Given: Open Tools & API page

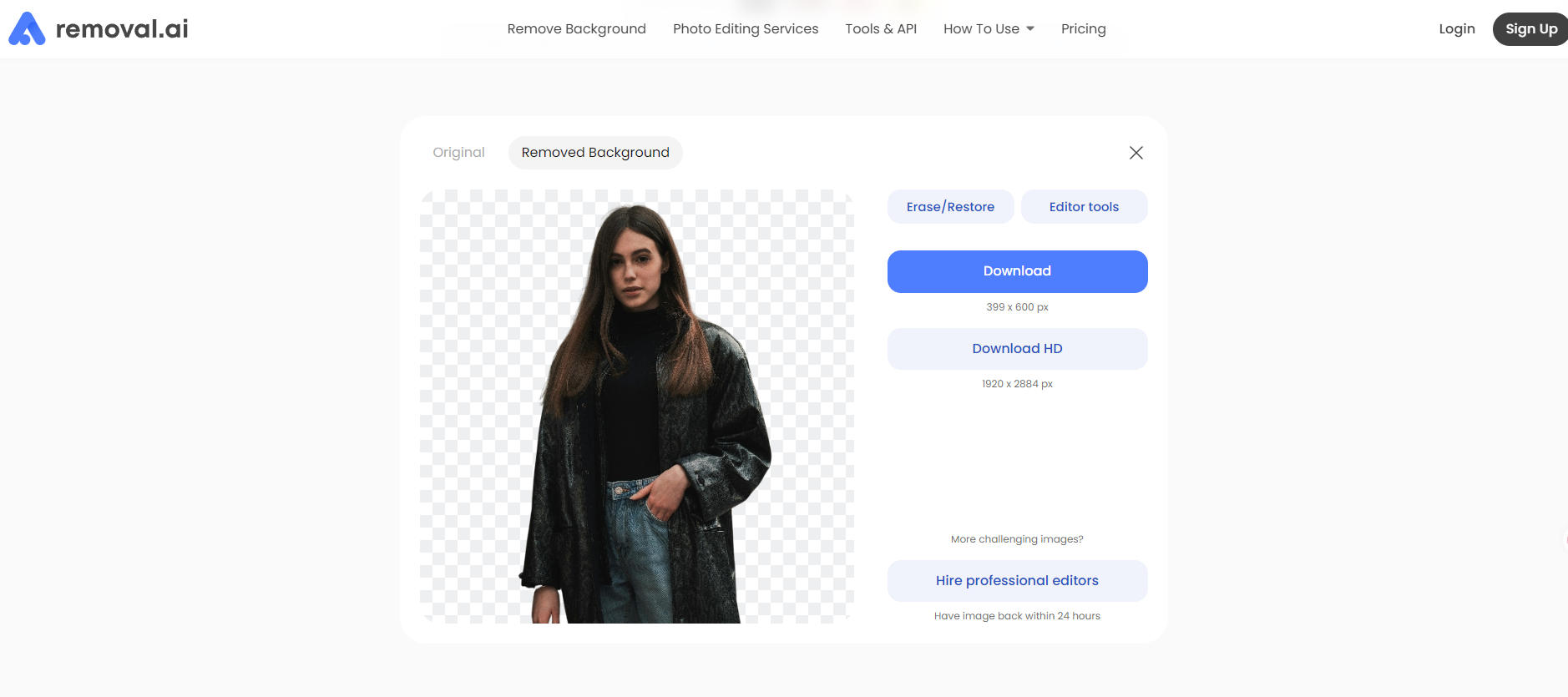Looking at the screenshot, I should pos(881,29).
